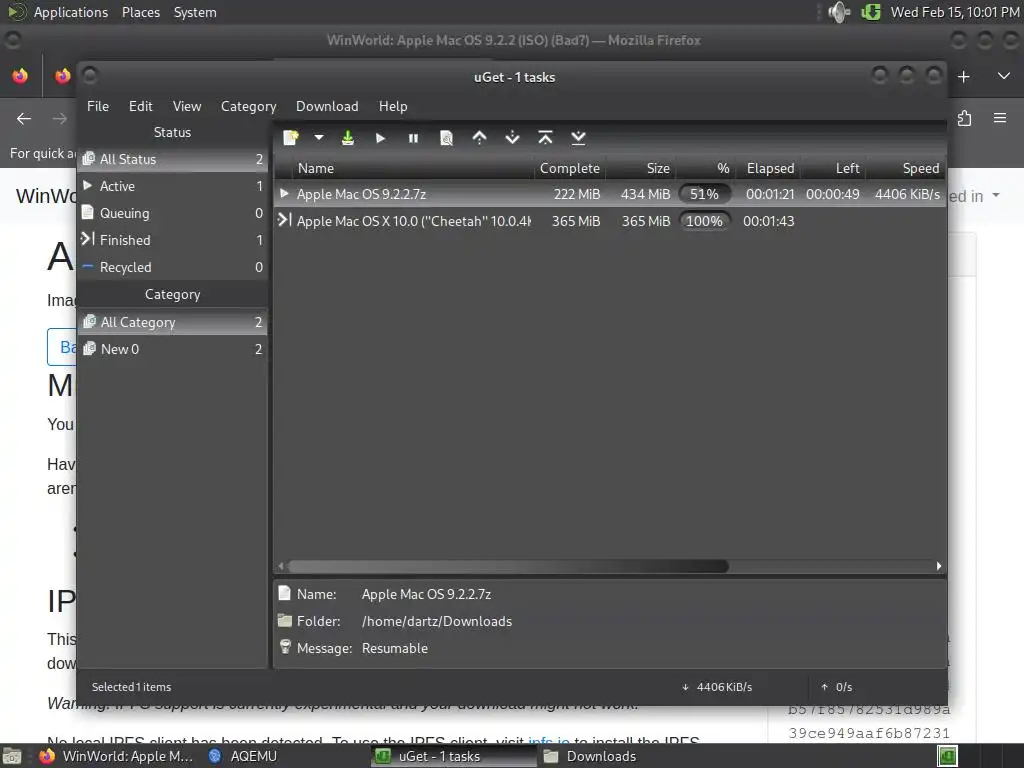Open the Applications system menu

(71, 12)
